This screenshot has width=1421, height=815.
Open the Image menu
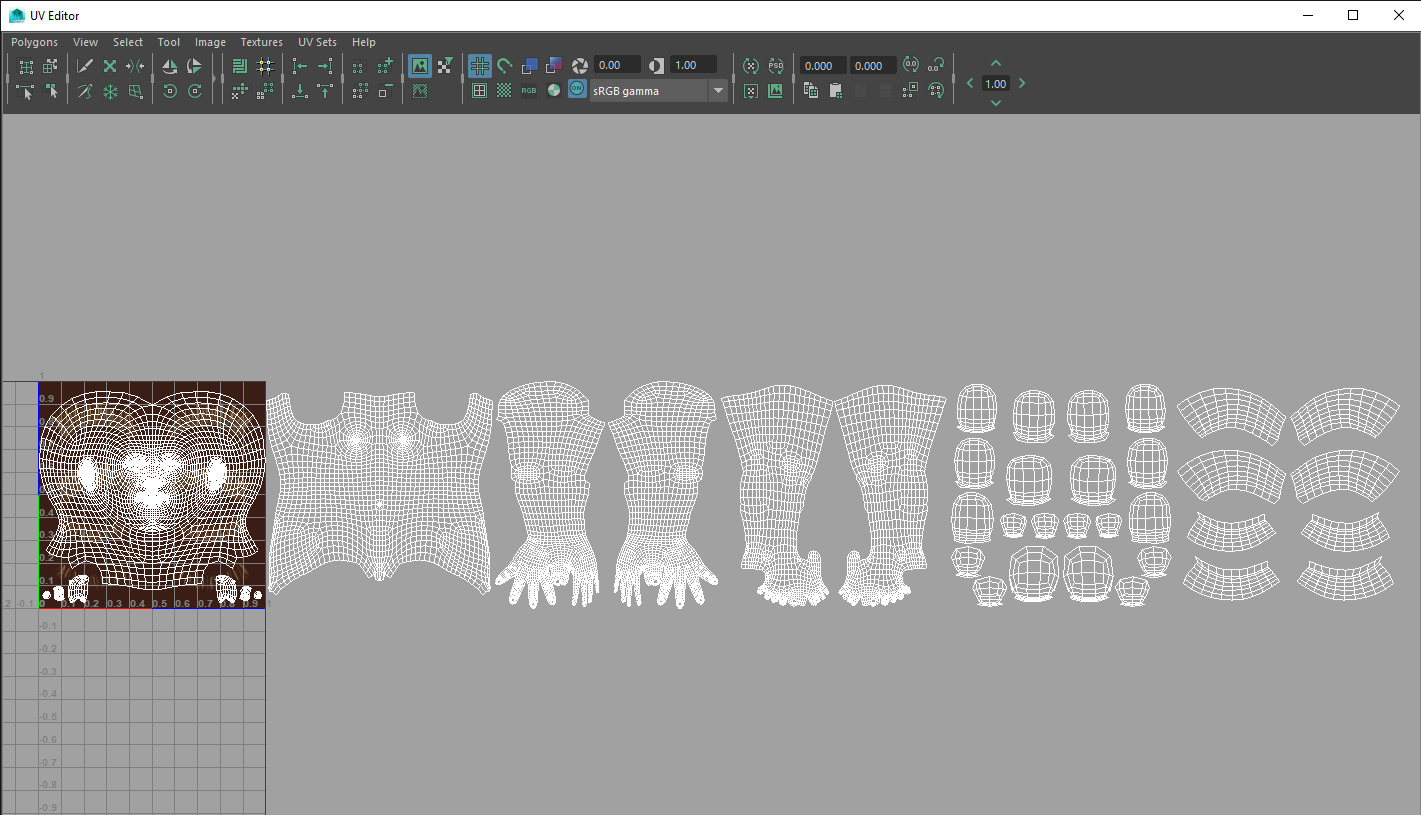tap(210, 42)
